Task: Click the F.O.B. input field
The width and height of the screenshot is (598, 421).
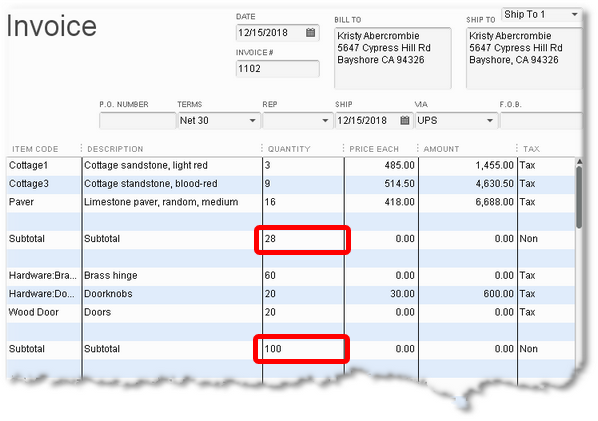Action: [541, 121]
